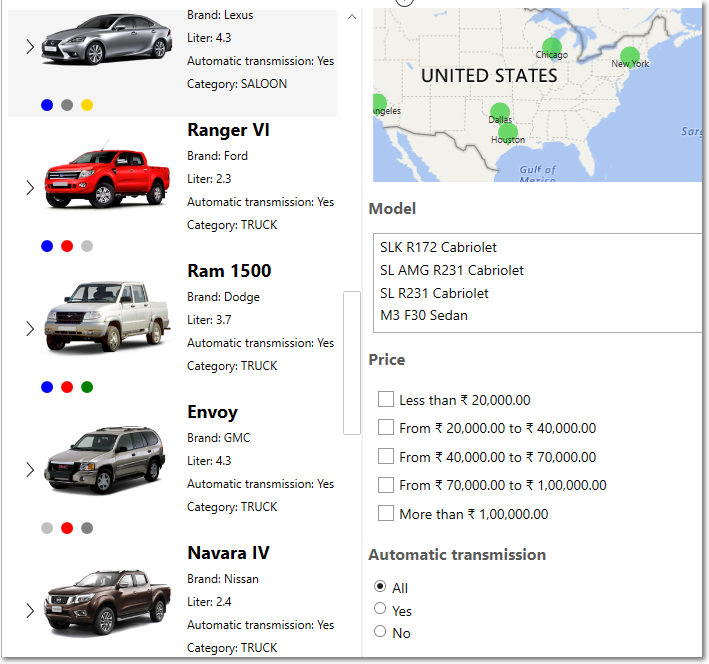
Task: Open the Envoy car title
Action: 212,412
